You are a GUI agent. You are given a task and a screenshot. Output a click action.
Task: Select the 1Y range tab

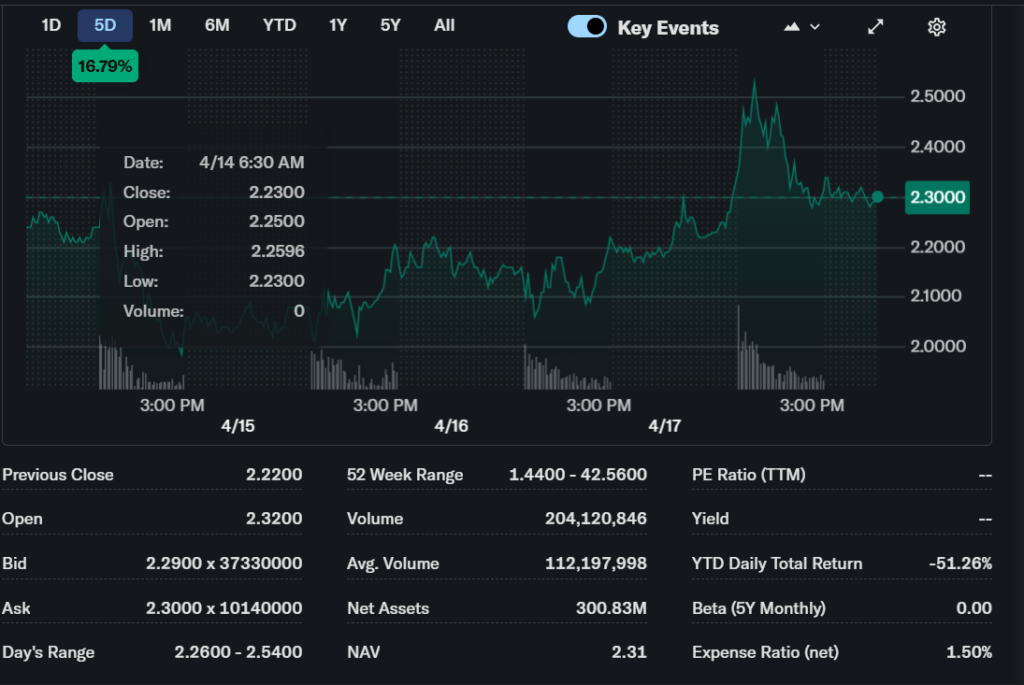coord(338,25)
